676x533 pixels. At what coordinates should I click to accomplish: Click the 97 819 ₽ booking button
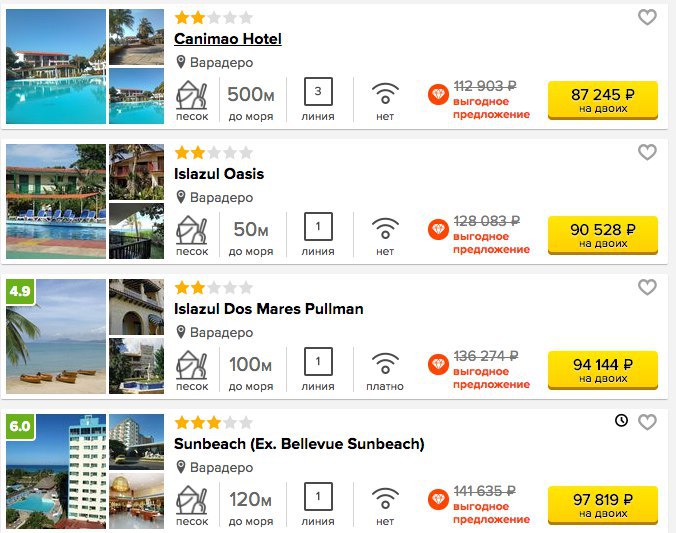point(603,505)
